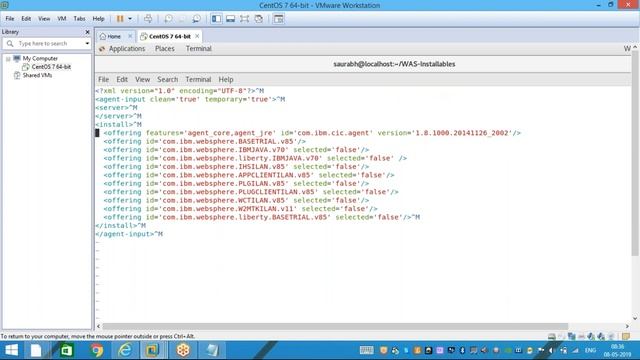
Task: Click the vertical scrollbar of the VM view
Action: tap(635, 153)
